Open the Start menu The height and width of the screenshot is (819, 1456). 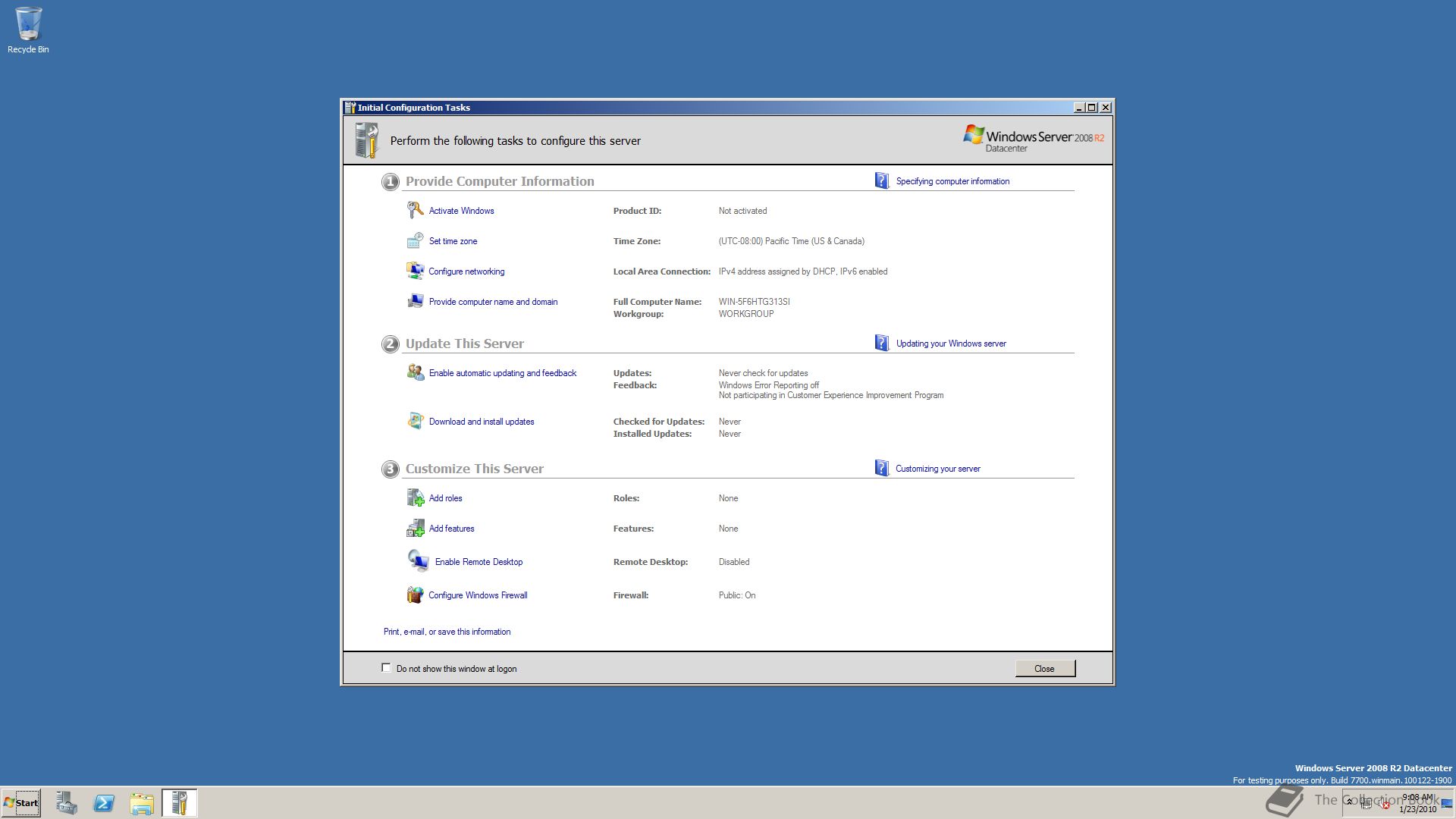21,803
